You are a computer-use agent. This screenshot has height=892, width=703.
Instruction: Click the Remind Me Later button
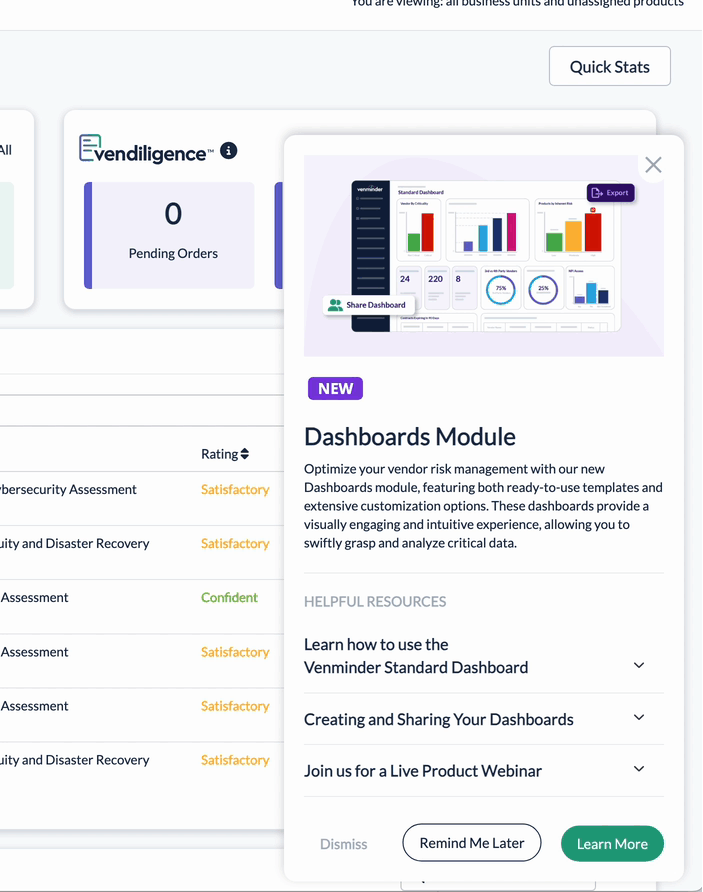472,843
